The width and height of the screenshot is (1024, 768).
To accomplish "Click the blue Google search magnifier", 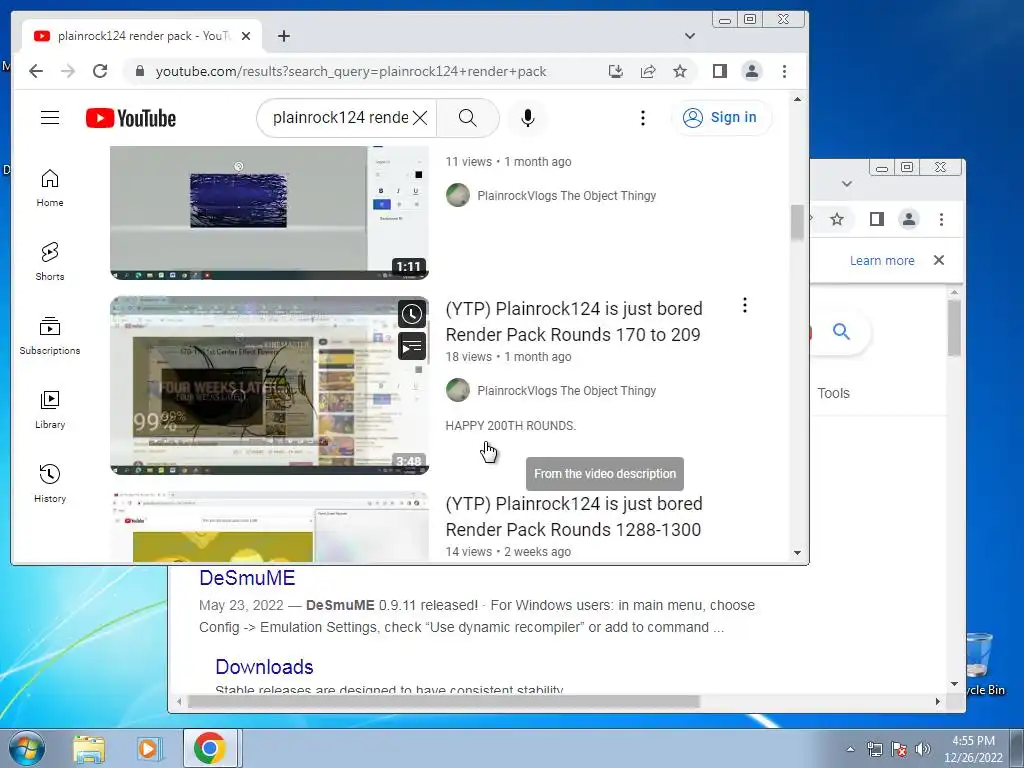I will (x=841, y=332).
